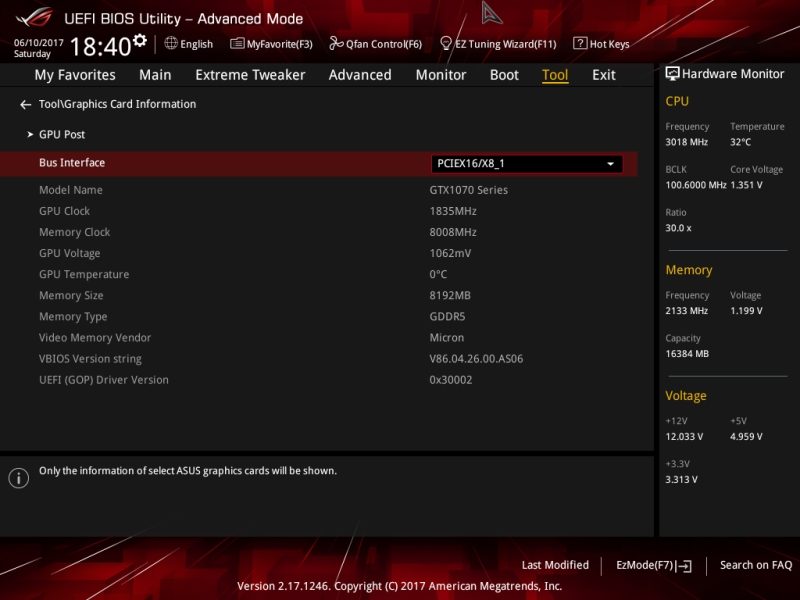Click the GPU Voltage label

[x=69, y=253]
